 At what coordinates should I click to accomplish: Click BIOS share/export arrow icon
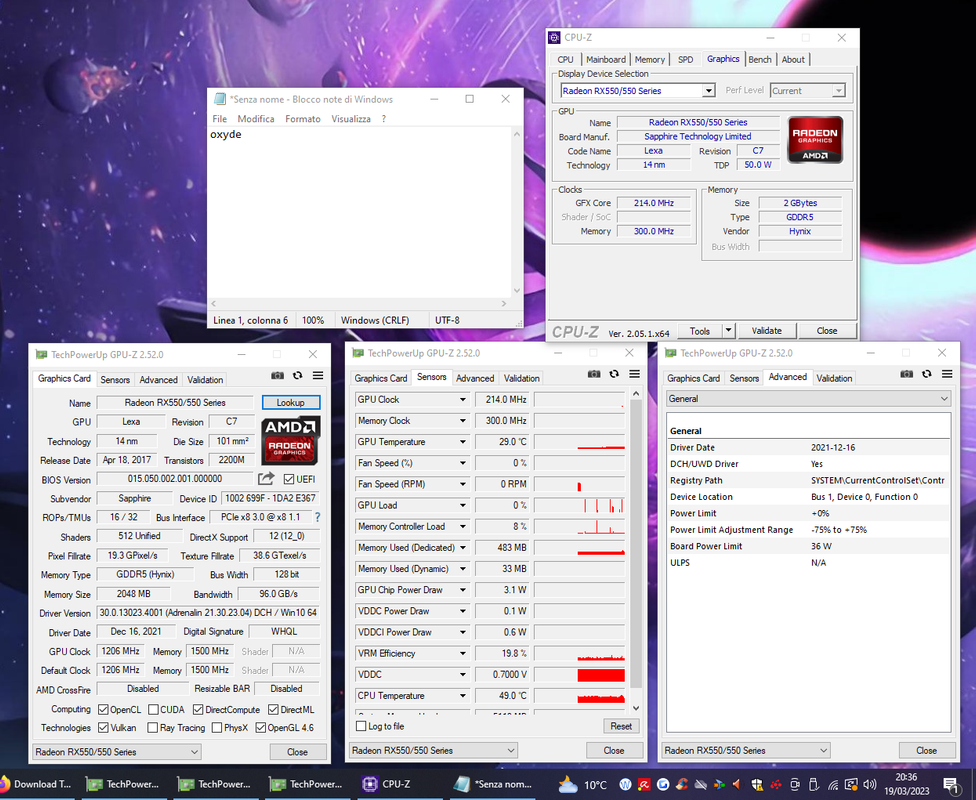[266, 478]
